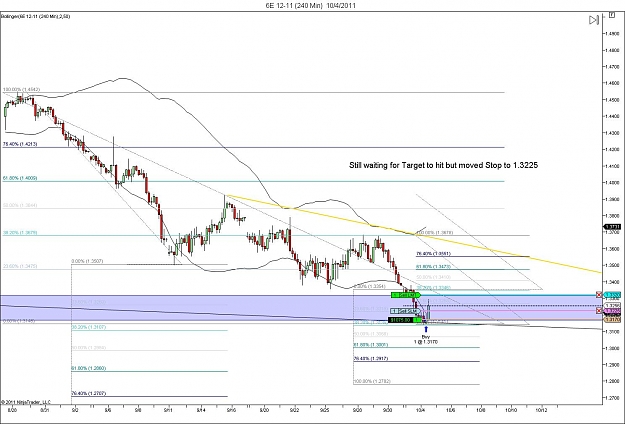This screenshot has height=424, width=625.
Task: Click the 'Buy 1 @ 1.3170' execution label
Action: click(x=426, y=339)
